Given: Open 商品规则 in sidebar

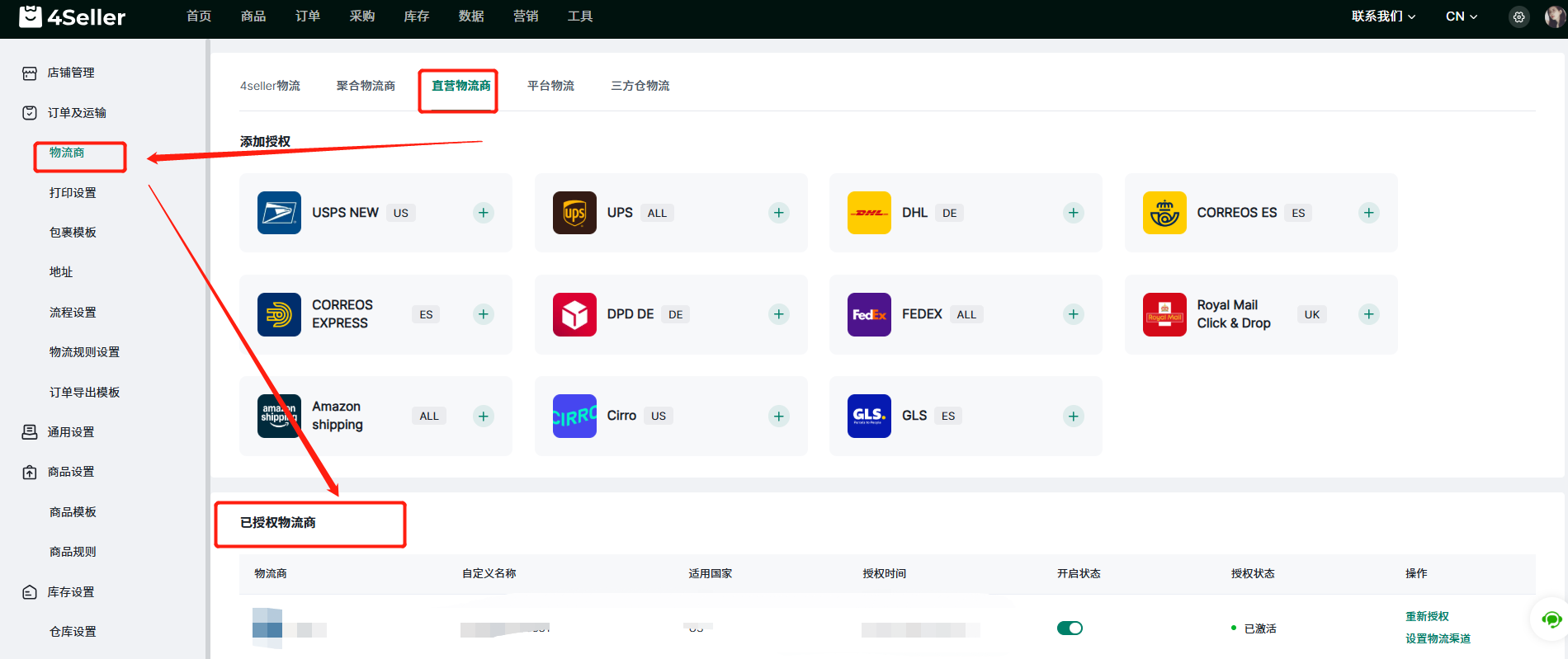Looking at the screenshot, I should point(73,552).
